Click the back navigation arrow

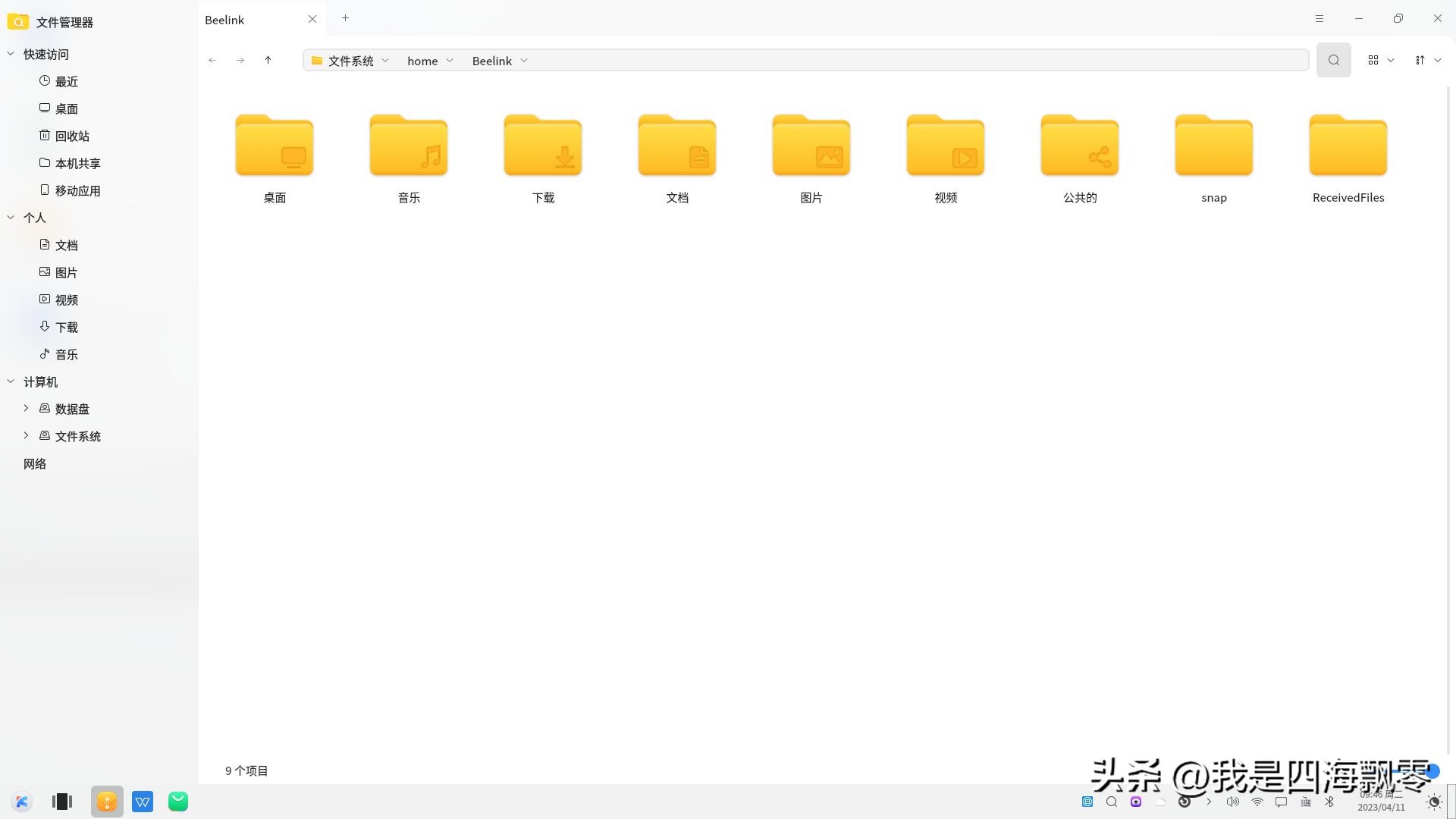(x=212, y=60)
